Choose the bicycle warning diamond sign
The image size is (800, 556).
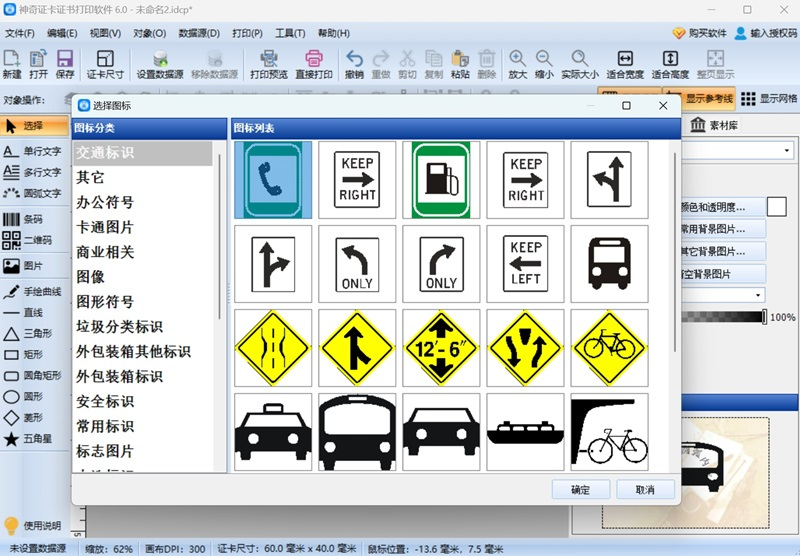point(609,348)
